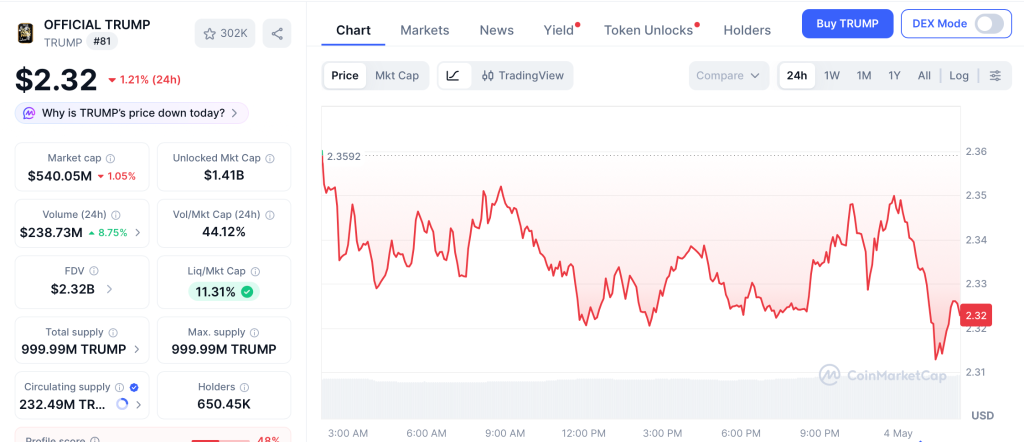Screen dimensions: 1024x442
Task: Open the Compare dropdown
Action: pyautogui.click(x=728, y=76)
